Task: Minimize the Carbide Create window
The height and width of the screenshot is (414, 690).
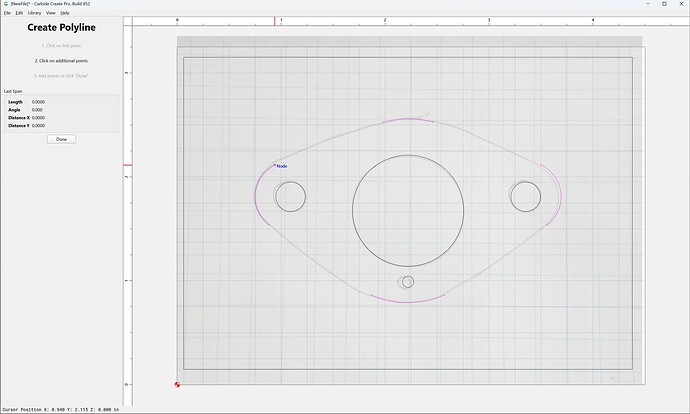Action: tap(648, 4)
